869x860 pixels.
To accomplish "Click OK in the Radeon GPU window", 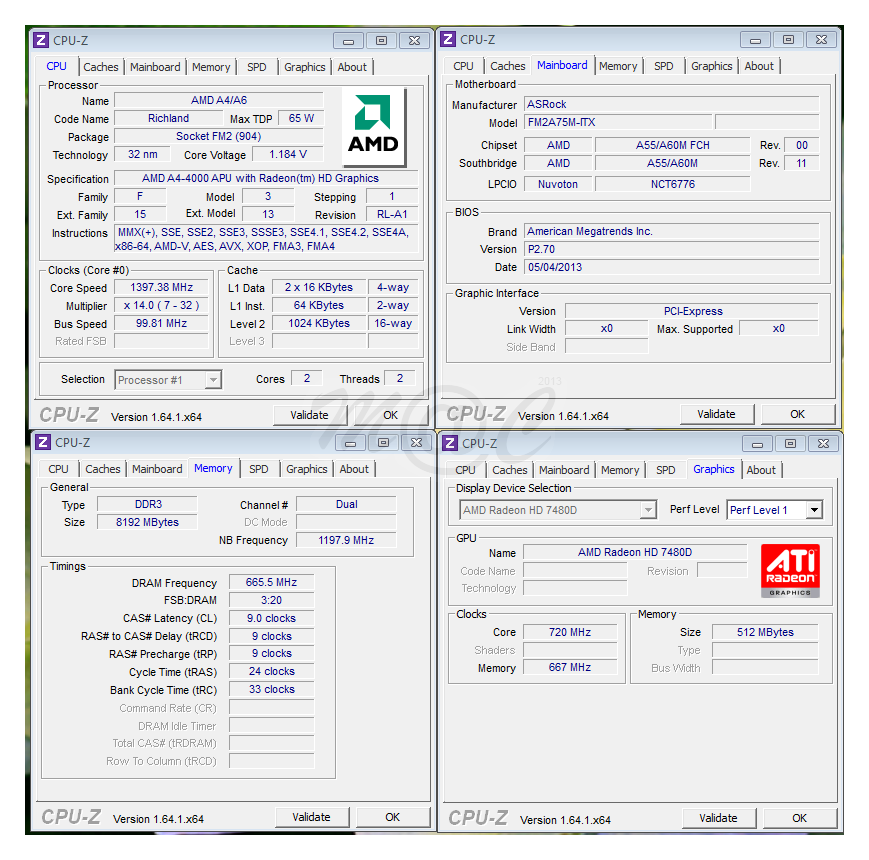I will point(799,818).
